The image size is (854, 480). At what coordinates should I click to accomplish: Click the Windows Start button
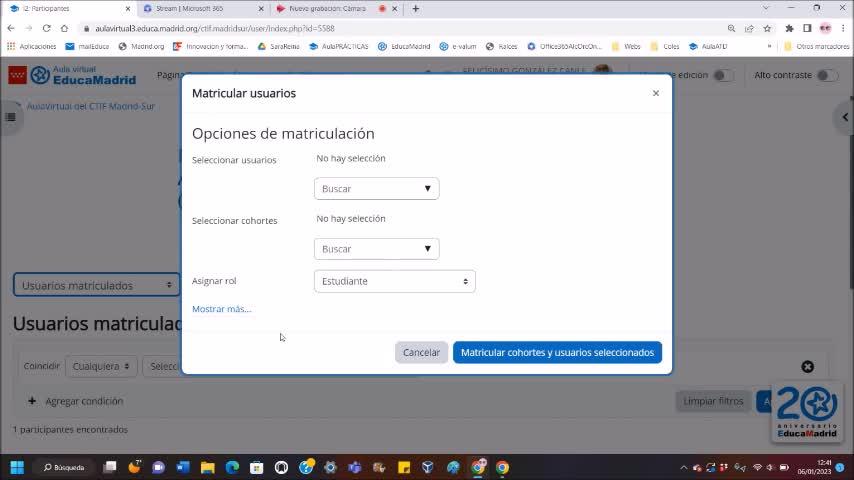point(17,467)
